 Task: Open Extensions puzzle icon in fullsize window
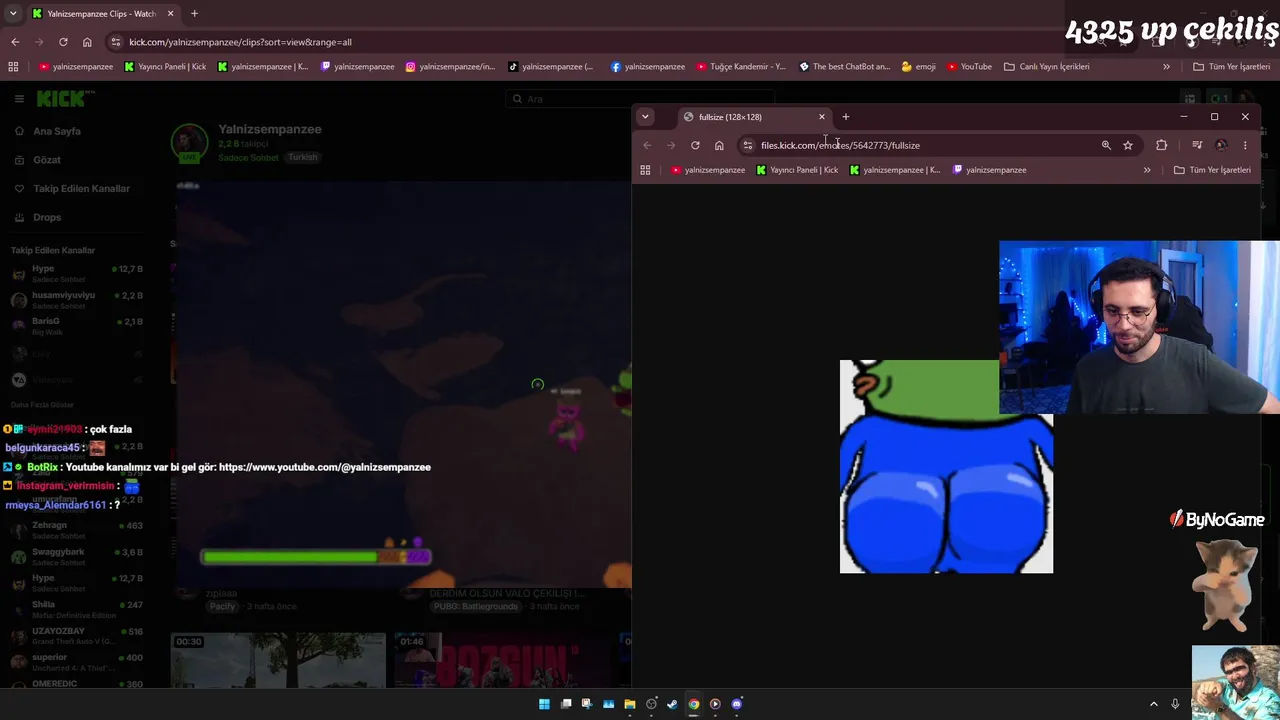point(1162,145)
